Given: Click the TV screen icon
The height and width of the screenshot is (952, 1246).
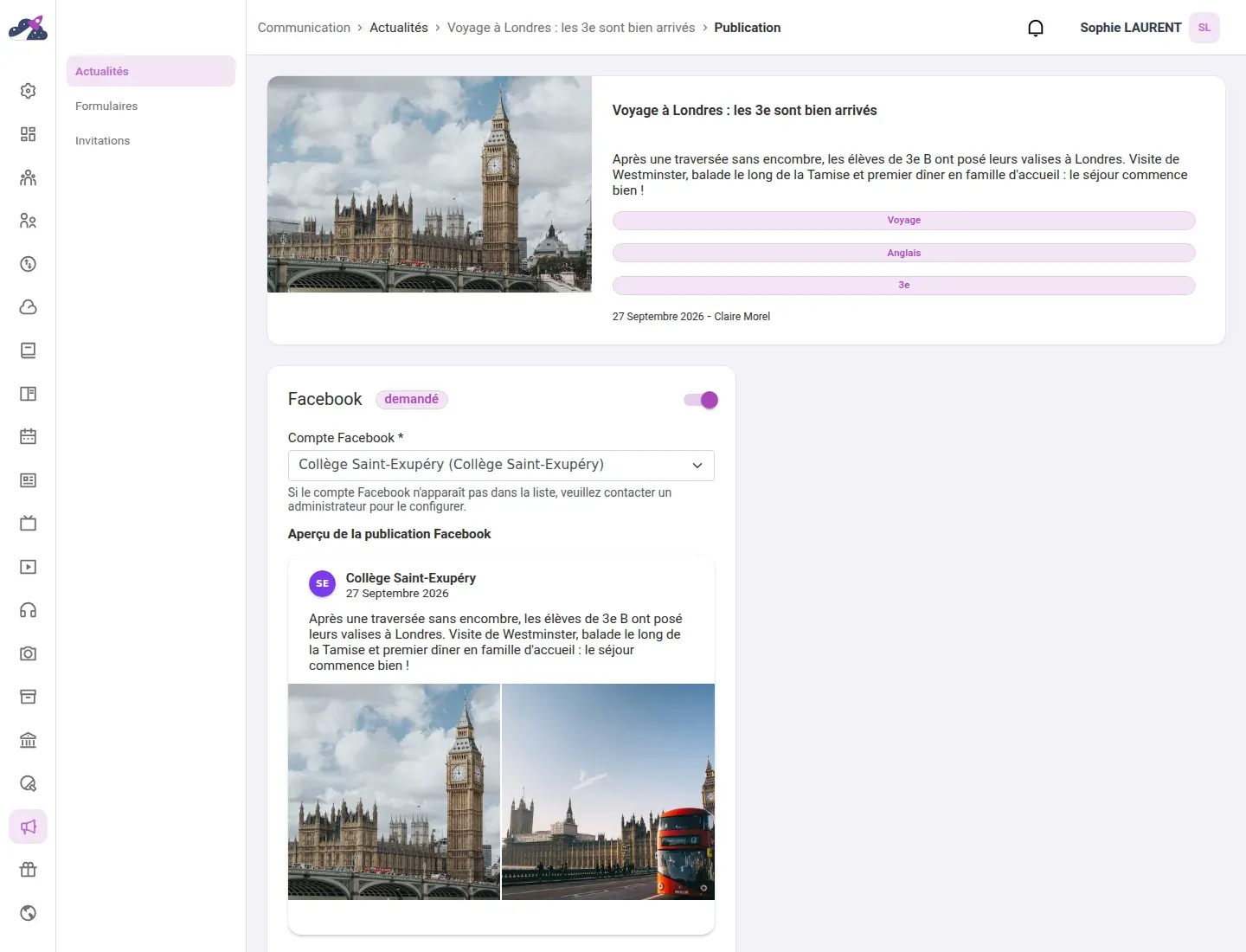Looking at the screenshot, I should point(28,524).
